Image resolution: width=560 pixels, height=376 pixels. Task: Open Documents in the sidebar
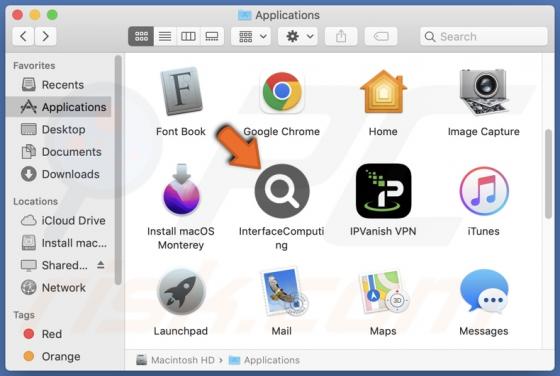pyautogui.click(x=59, y=152)
